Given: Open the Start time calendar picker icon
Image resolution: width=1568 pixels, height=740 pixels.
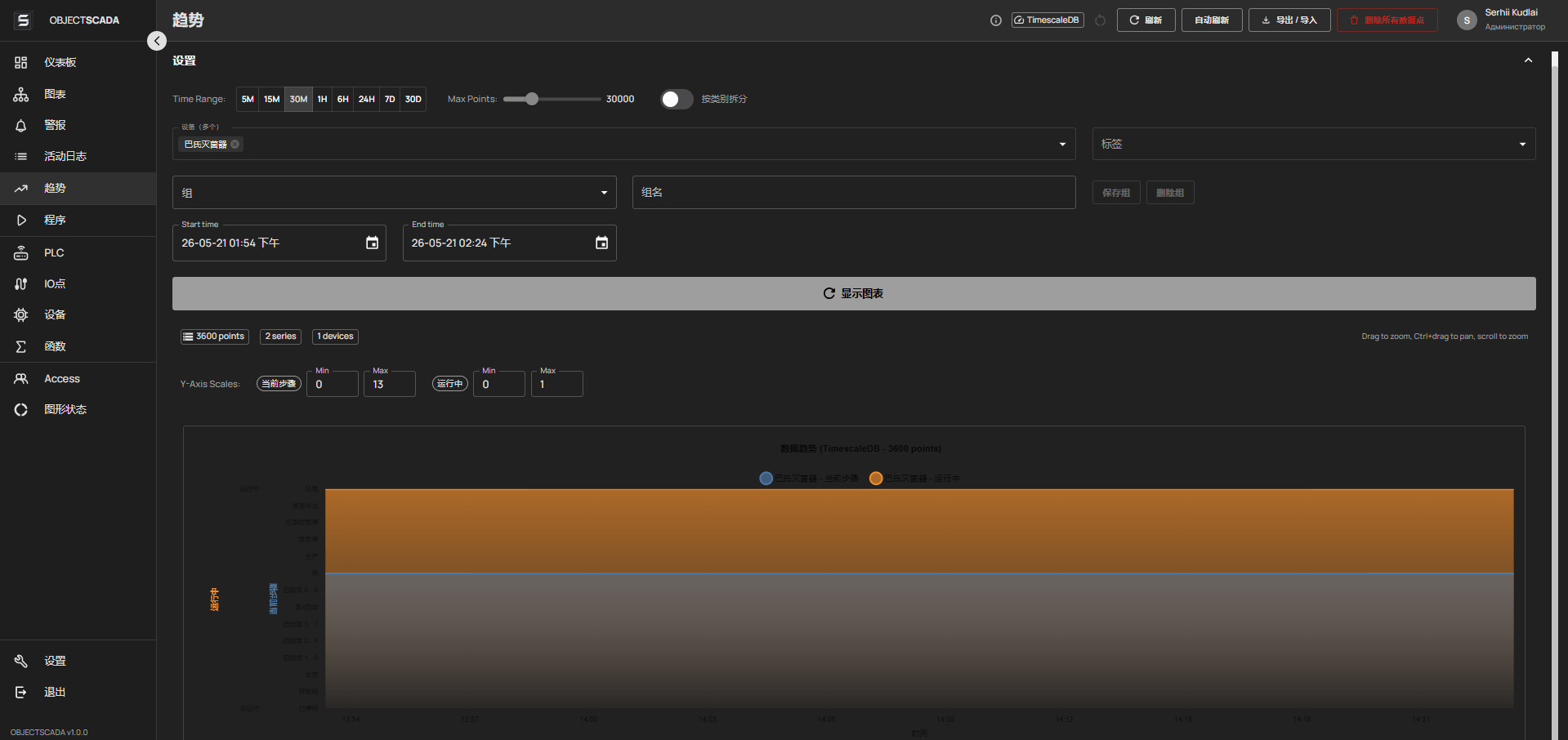Looking at the screenshot, I should 372,243.
